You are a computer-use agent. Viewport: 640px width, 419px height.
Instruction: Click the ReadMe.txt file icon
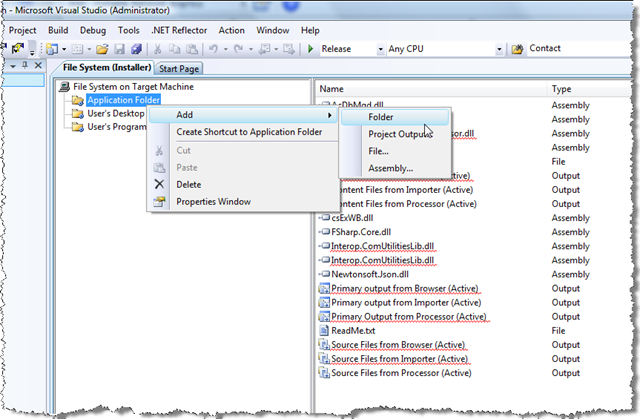click(324, 330)
